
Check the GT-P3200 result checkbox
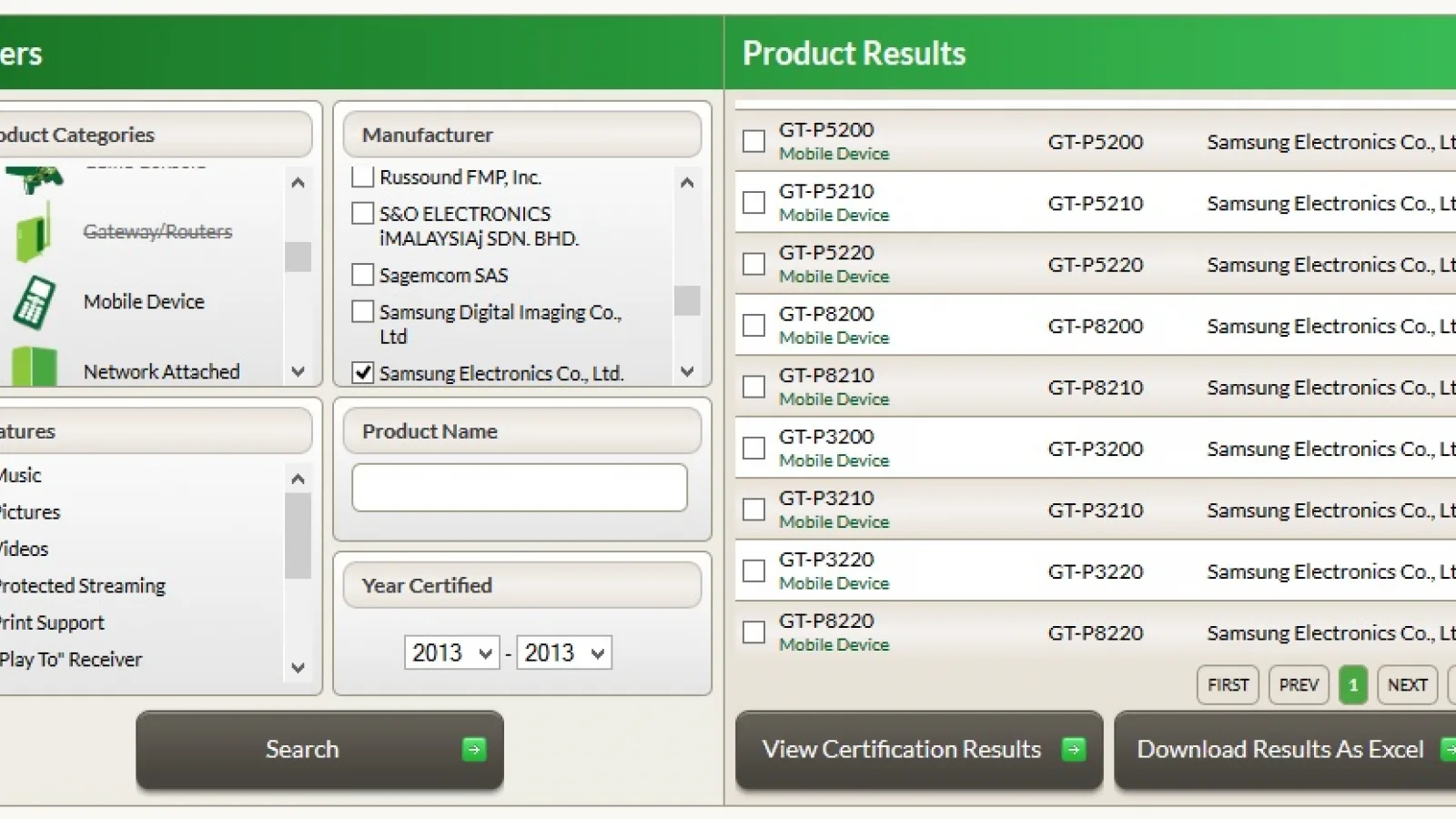tap(753, 448)
